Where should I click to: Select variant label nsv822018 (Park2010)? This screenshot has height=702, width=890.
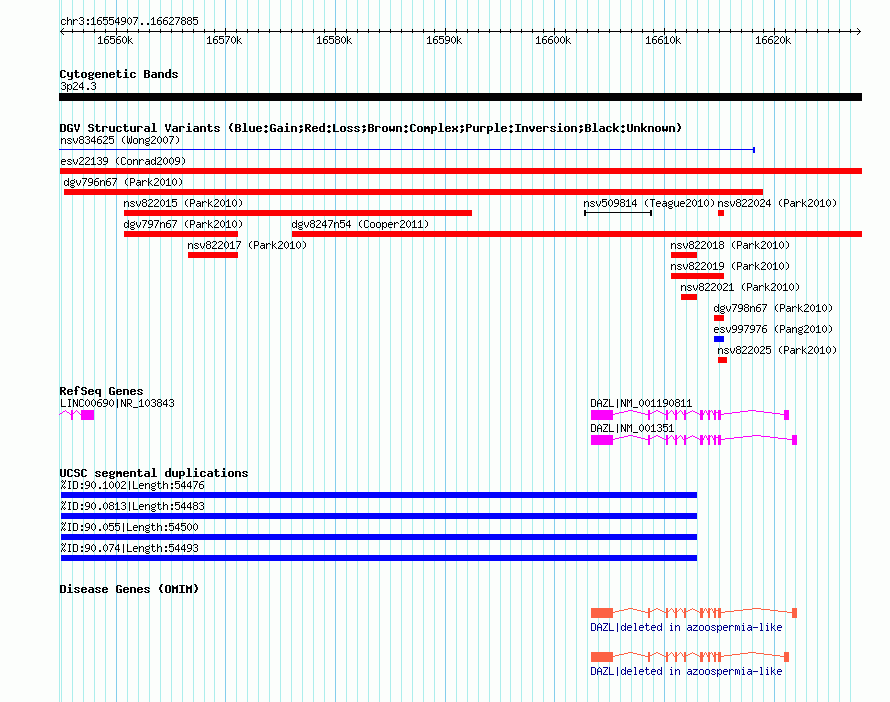730,245
